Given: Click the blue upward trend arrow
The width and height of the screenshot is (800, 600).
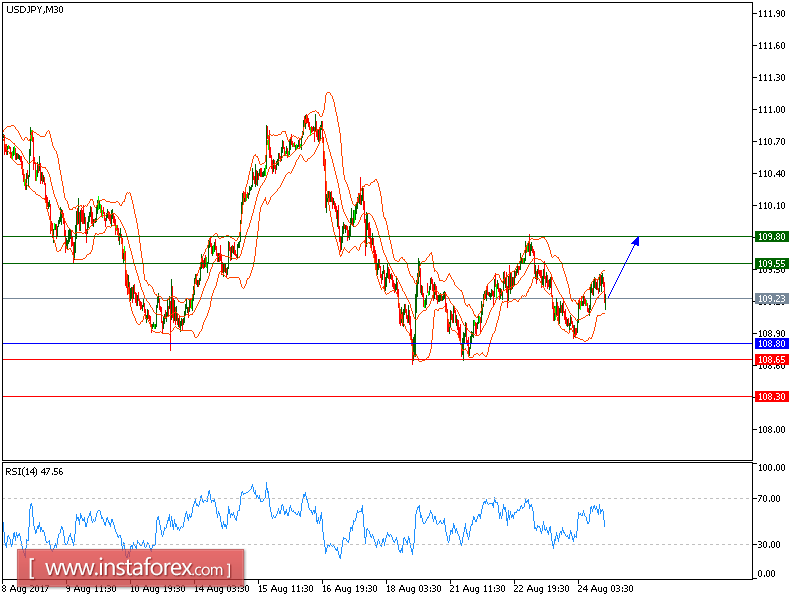Looking at the screenshot, I should [620, 266].
